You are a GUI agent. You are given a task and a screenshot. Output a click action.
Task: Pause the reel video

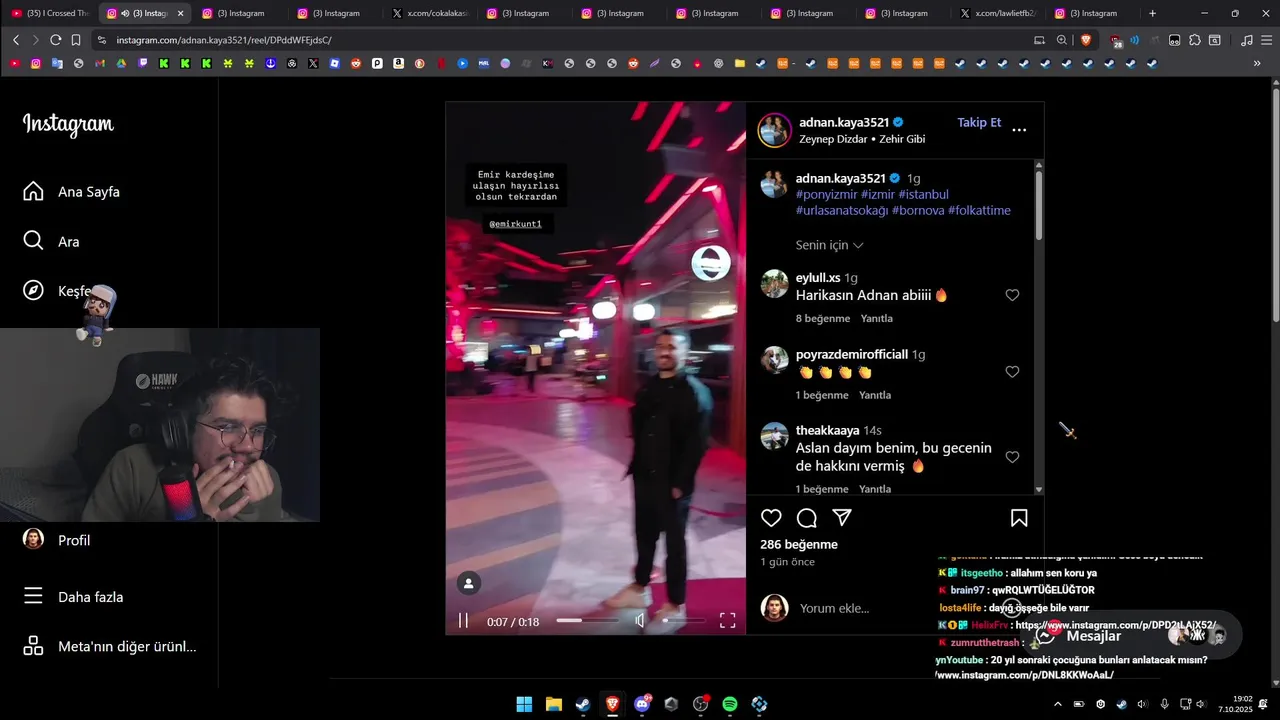463,621
